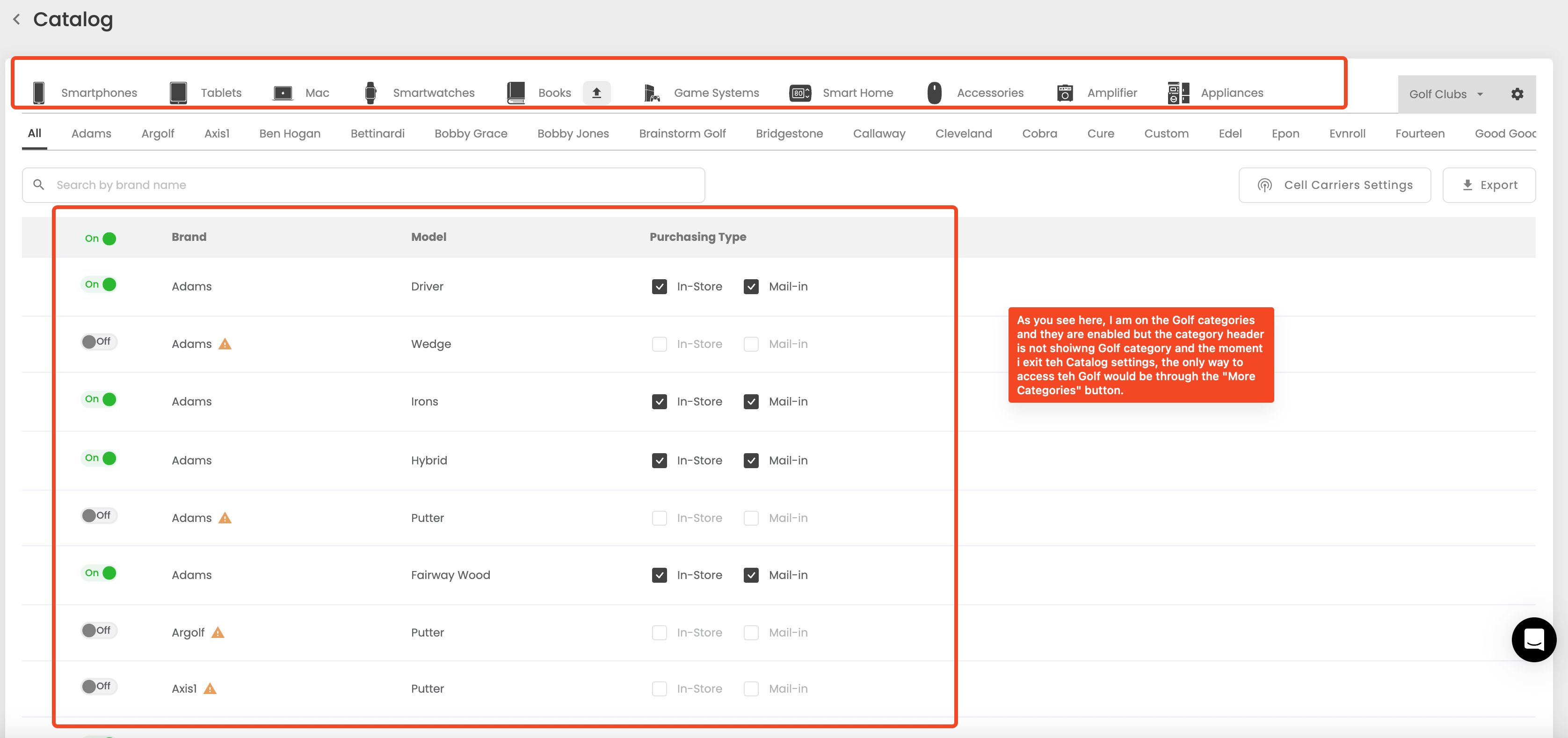The width and height of the screenshot is (1568, 738).
Task: Open Cell Carriers Settings
Action: point(1334,185)
